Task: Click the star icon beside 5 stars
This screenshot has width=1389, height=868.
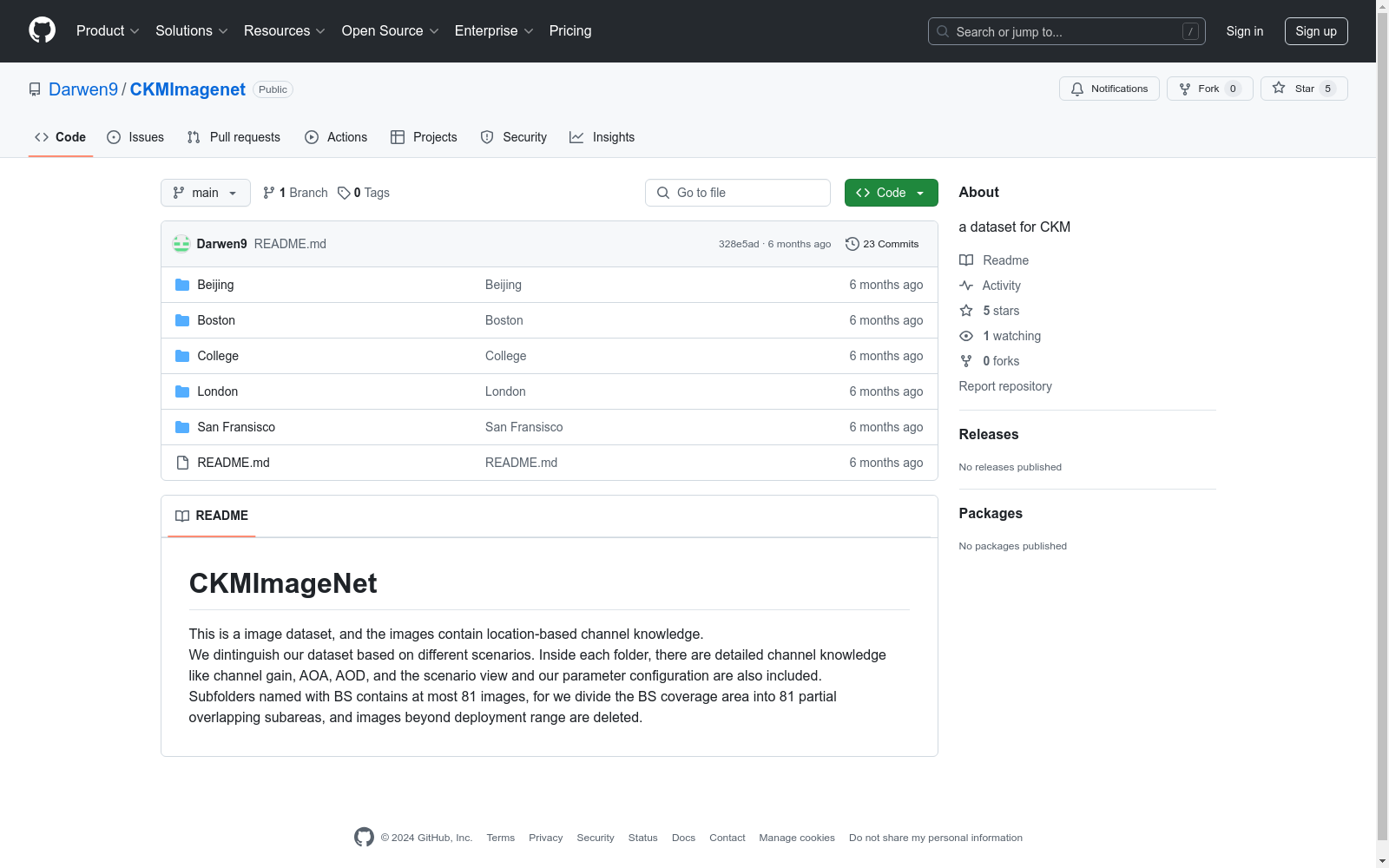Action: (x=966, y=311)
